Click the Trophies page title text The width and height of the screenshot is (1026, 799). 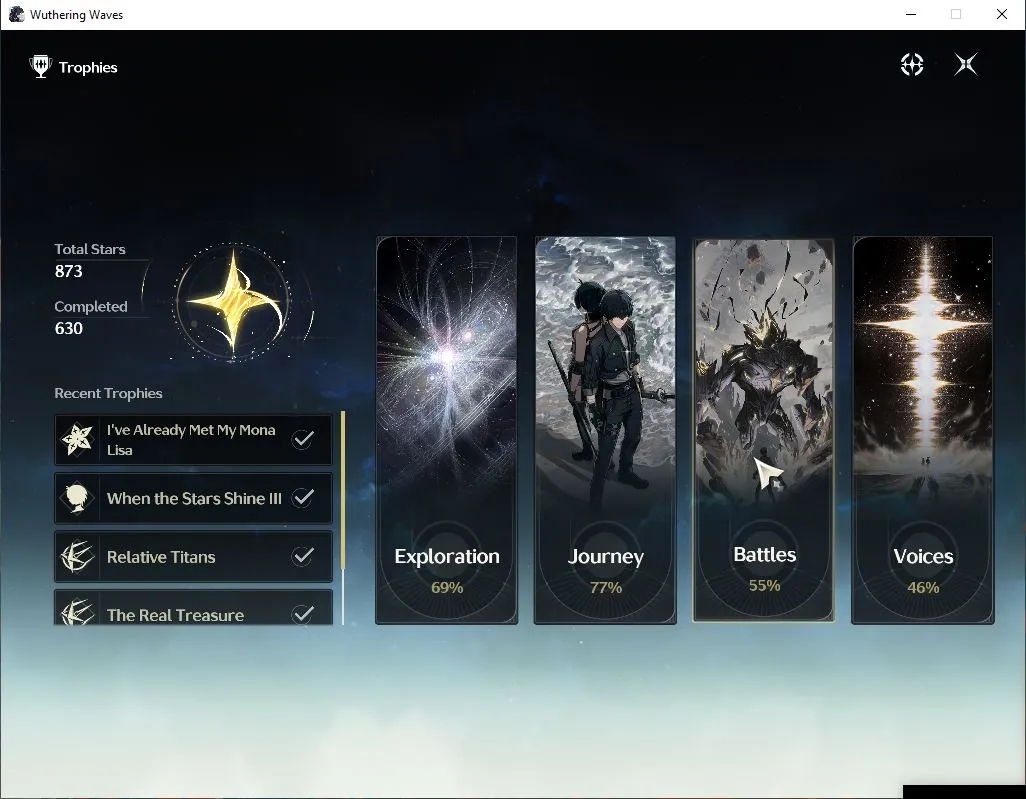pyautogui.click(x=88, y=67)
